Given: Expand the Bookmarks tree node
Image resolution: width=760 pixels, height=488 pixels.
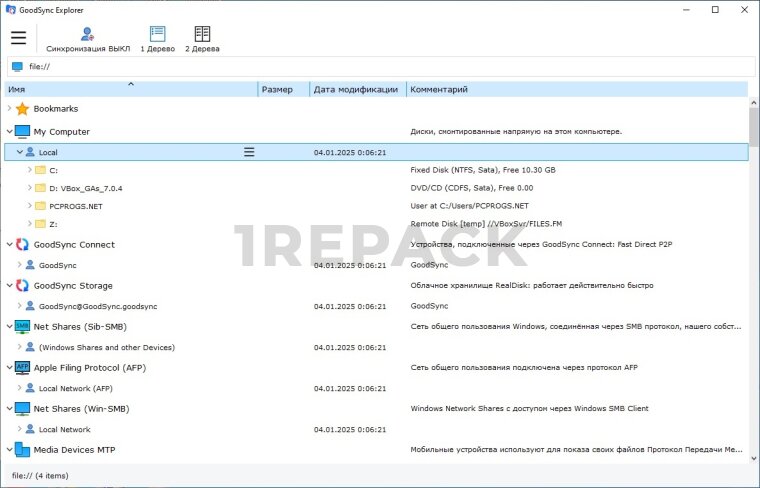Looking at the screenshot, I should (9, 109).
